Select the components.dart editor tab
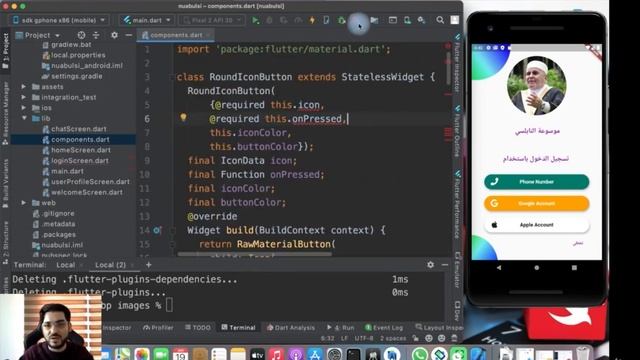The height and width of the screenshot is (360, 640). coord(176,35)
